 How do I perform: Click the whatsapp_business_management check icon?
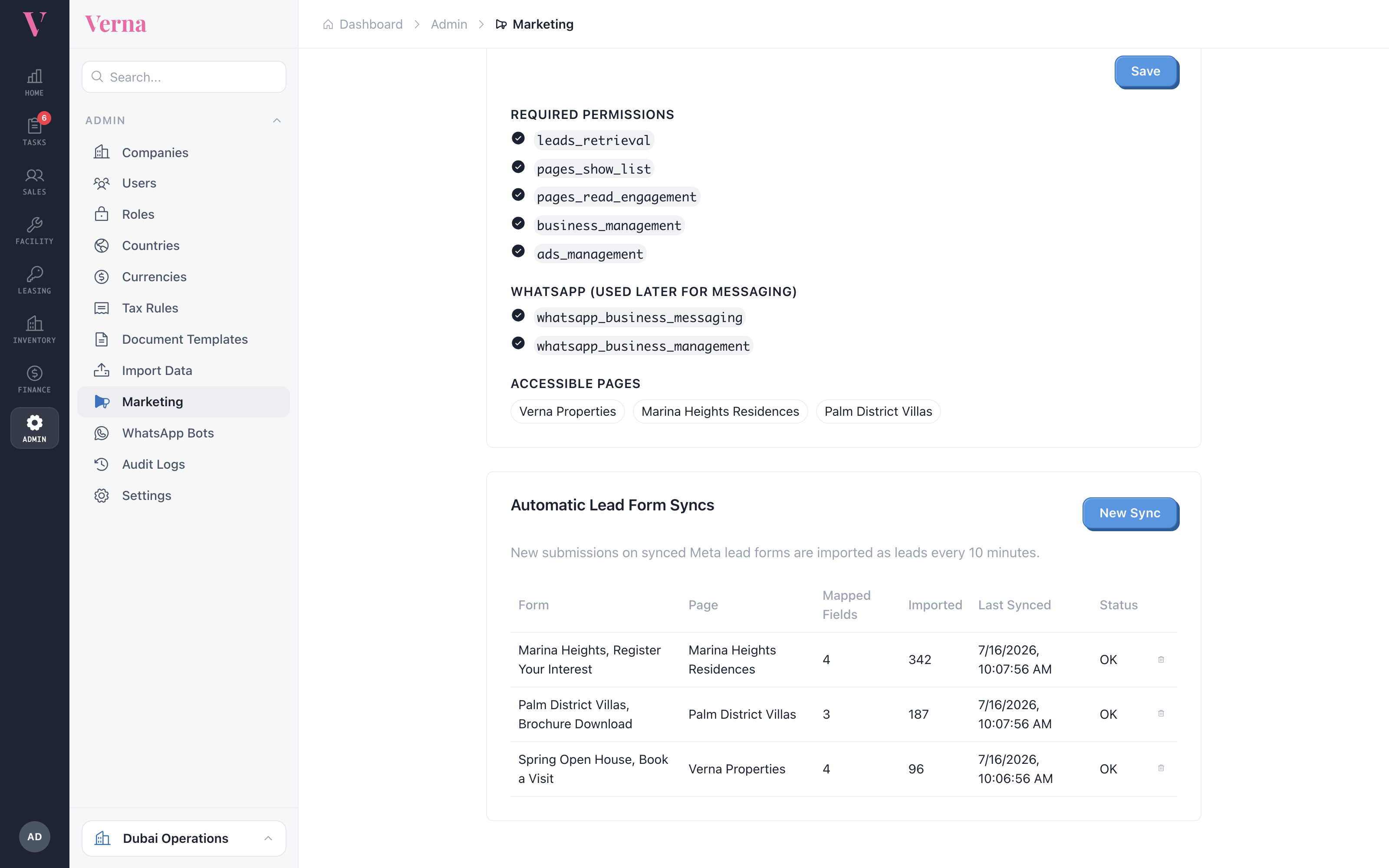pyautogui.click(x=518, y=343)
